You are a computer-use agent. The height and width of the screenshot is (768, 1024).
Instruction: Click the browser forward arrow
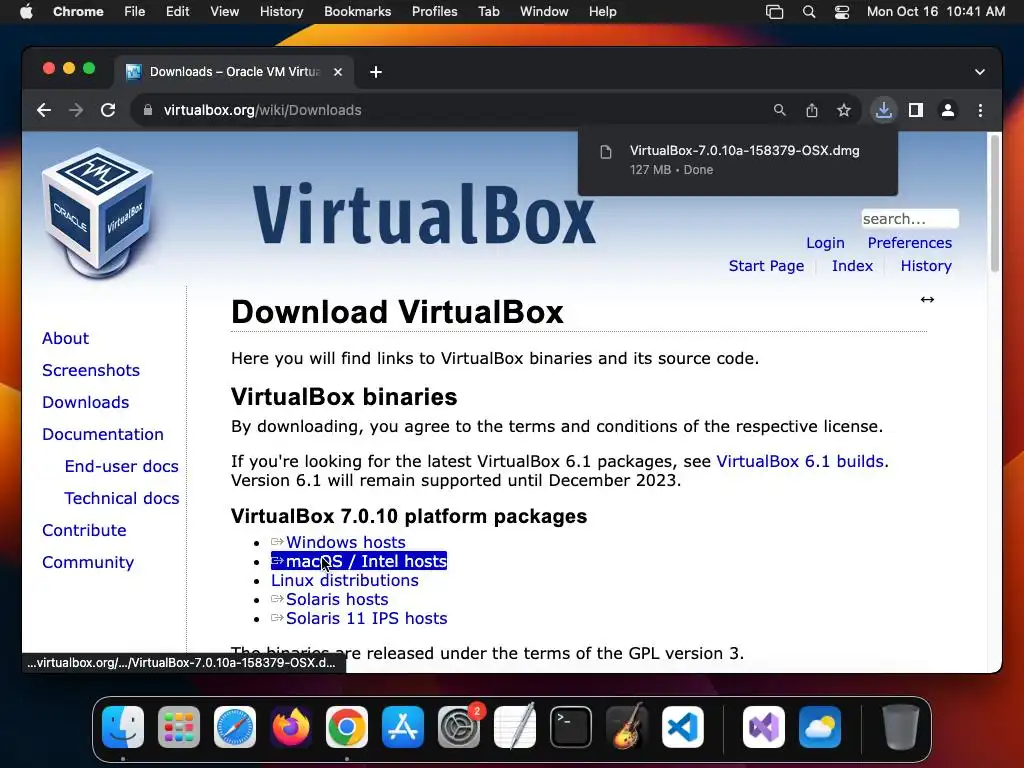76,110
